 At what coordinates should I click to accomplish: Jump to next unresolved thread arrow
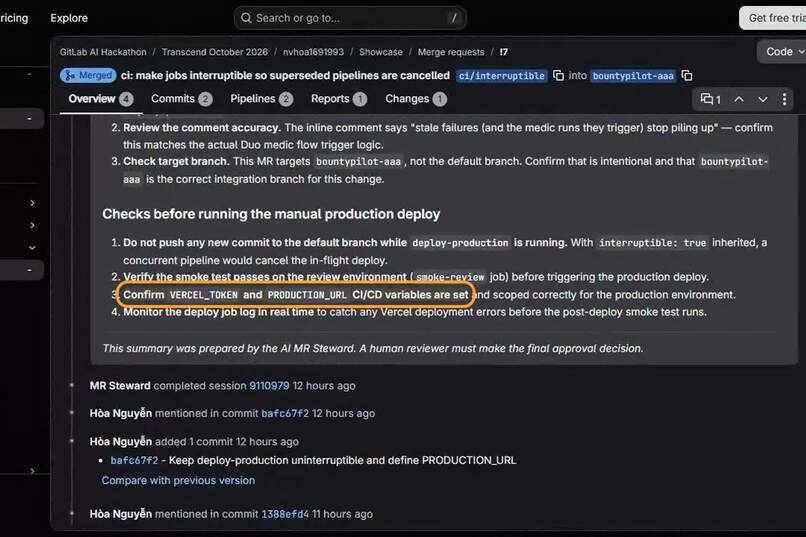763,99
